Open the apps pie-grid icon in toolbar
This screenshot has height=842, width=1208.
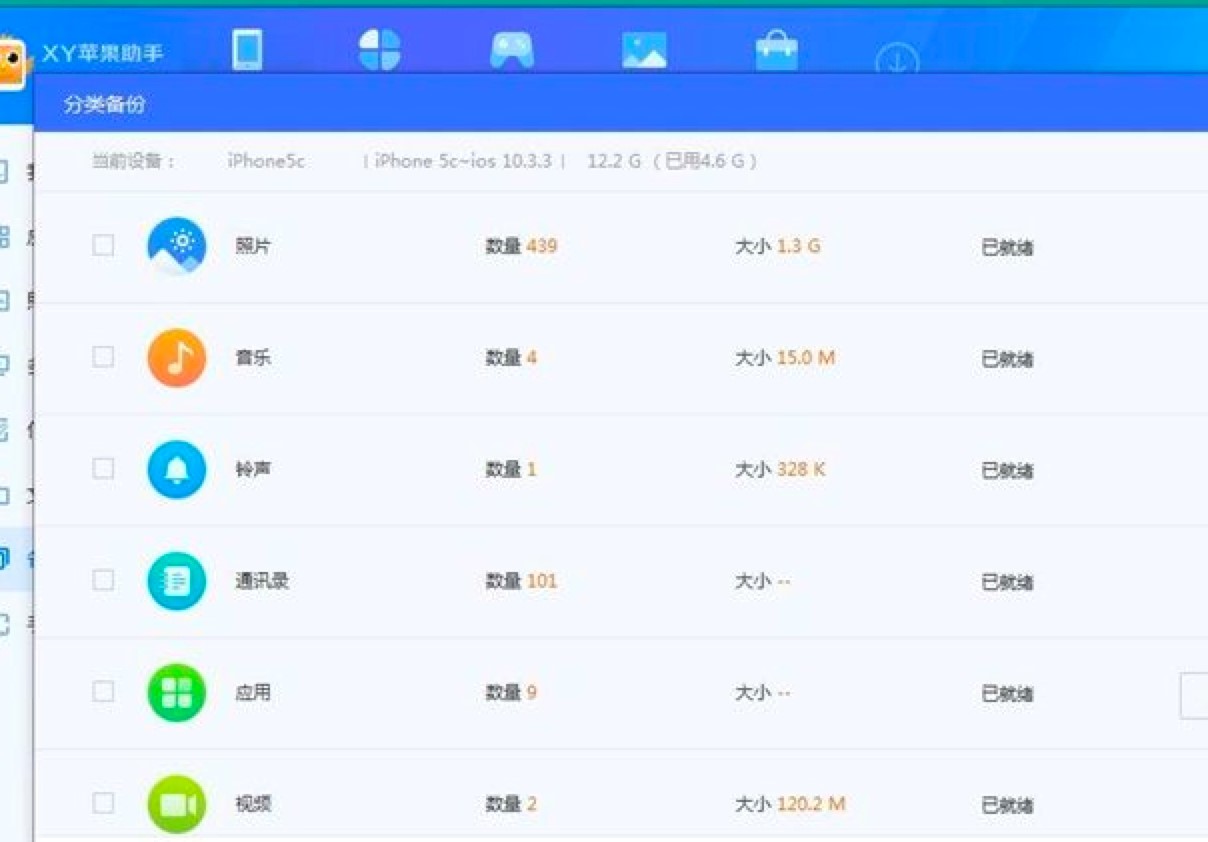point(379,49)
